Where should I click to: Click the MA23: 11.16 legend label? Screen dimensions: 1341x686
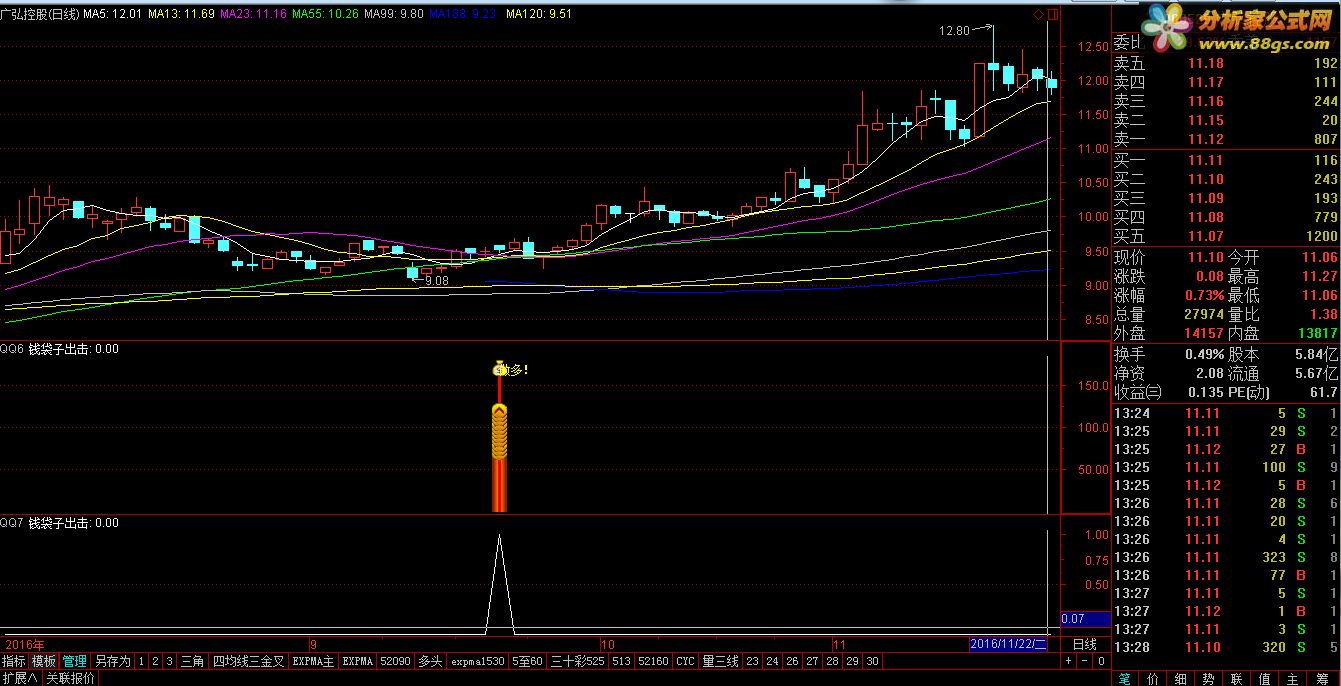[x=252, y=15]
